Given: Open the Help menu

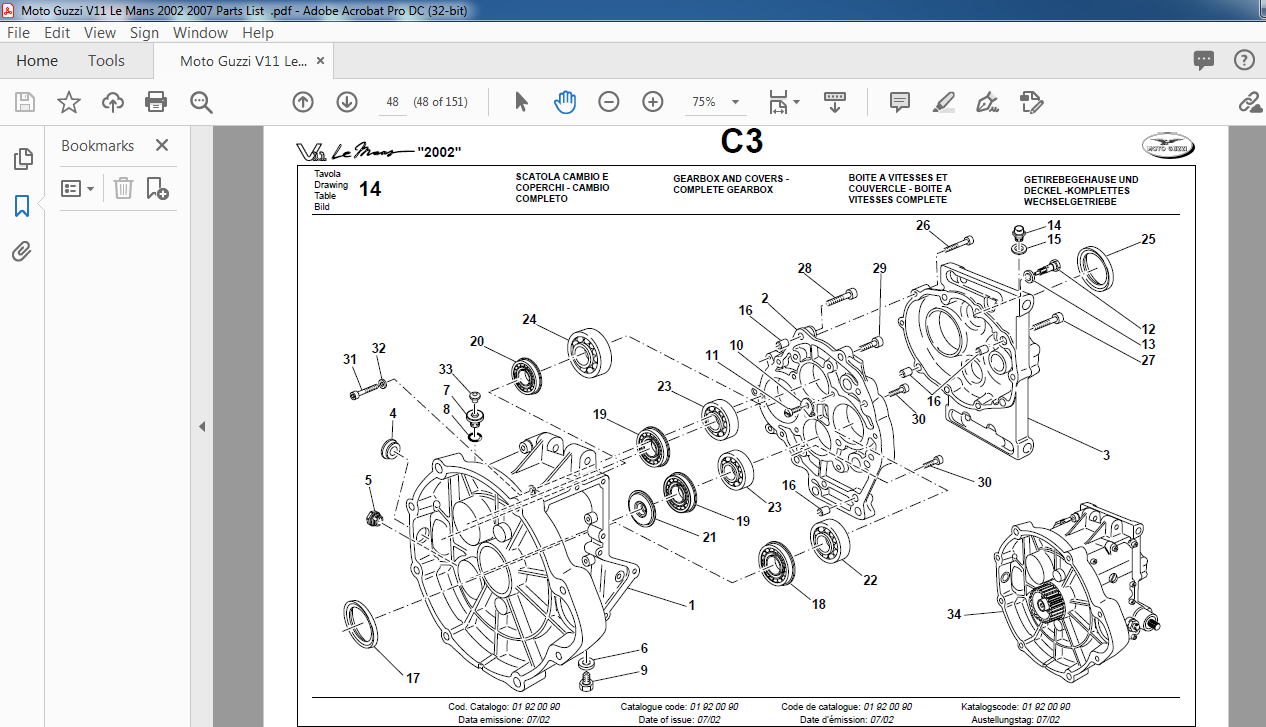Looking at the screenshot, I should click(x=257, y=32).
